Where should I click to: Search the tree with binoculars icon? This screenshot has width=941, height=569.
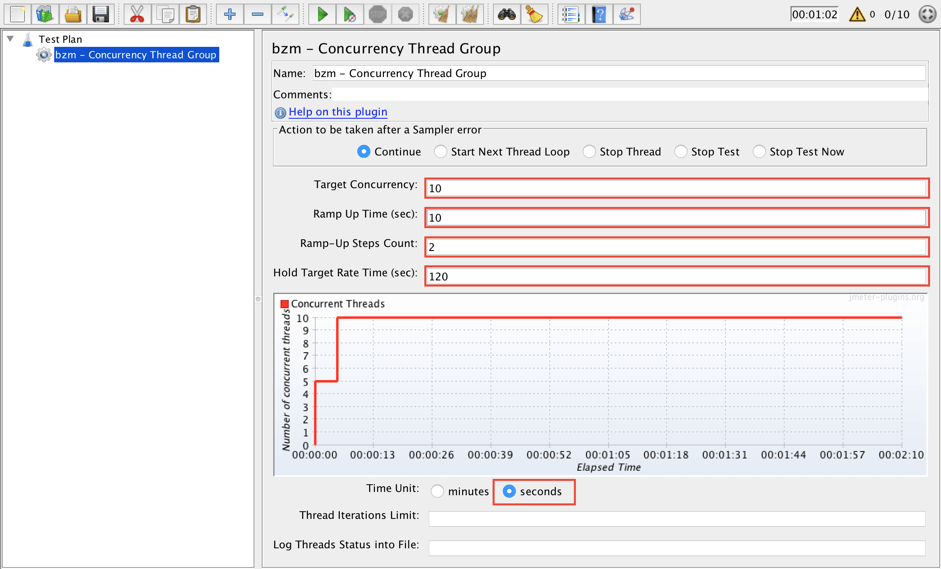(x=507, y=14)
